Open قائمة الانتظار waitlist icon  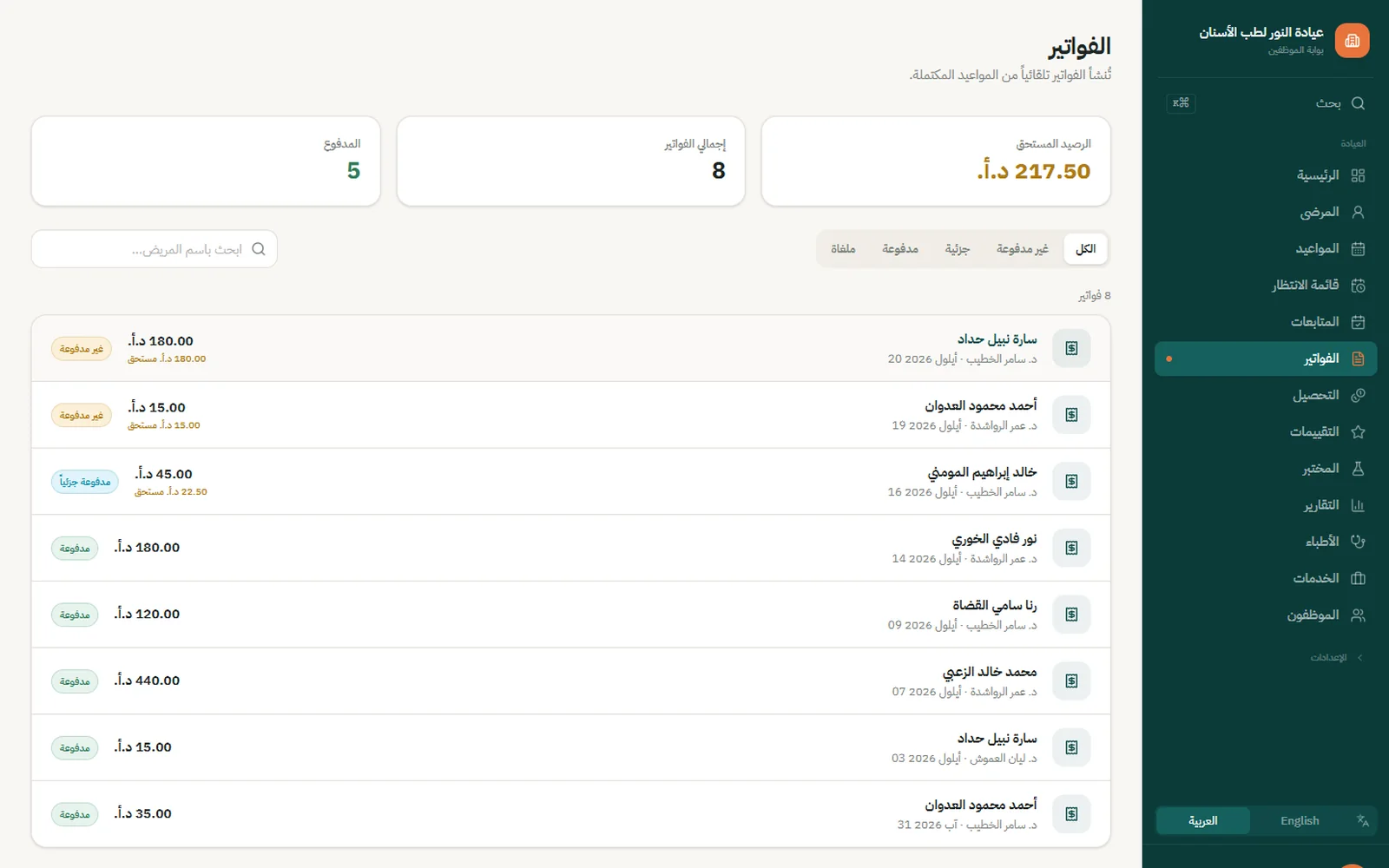pyautogui.click(x=1359, y=286)
